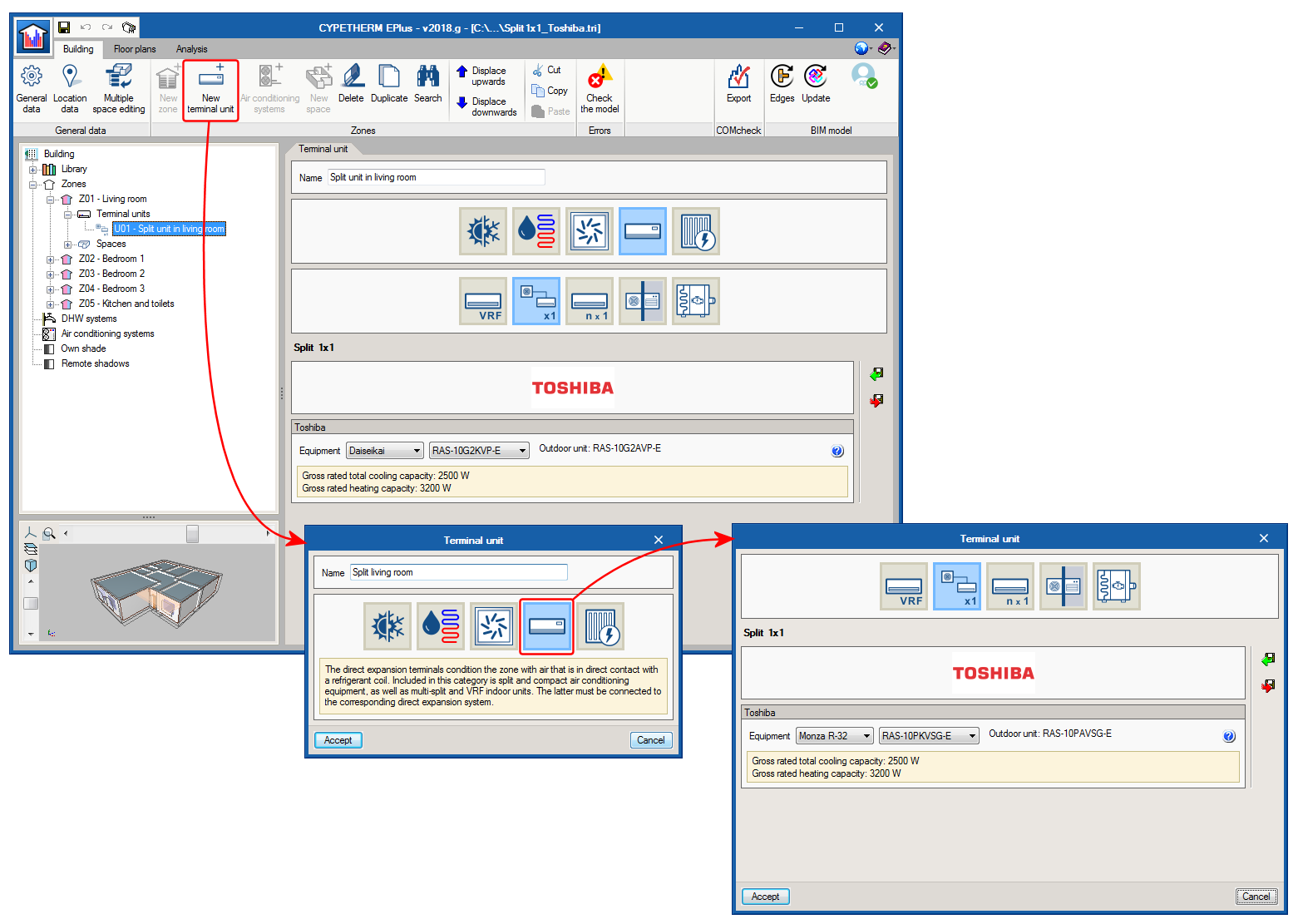
Task: Click Toshiba help icon in main panel
Action: tap(837, 451)
